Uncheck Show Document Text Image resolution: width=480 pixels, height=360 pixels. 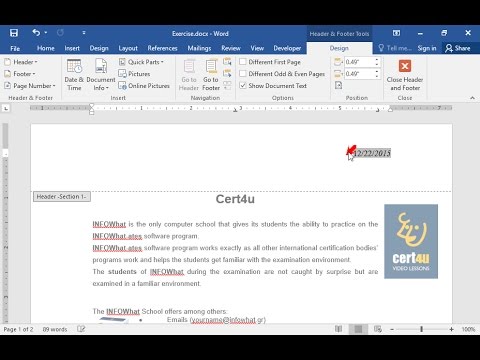coord(243,86)
